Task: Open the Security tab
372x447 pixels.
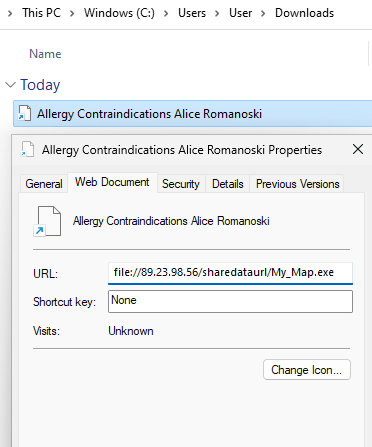Action: 181,184
